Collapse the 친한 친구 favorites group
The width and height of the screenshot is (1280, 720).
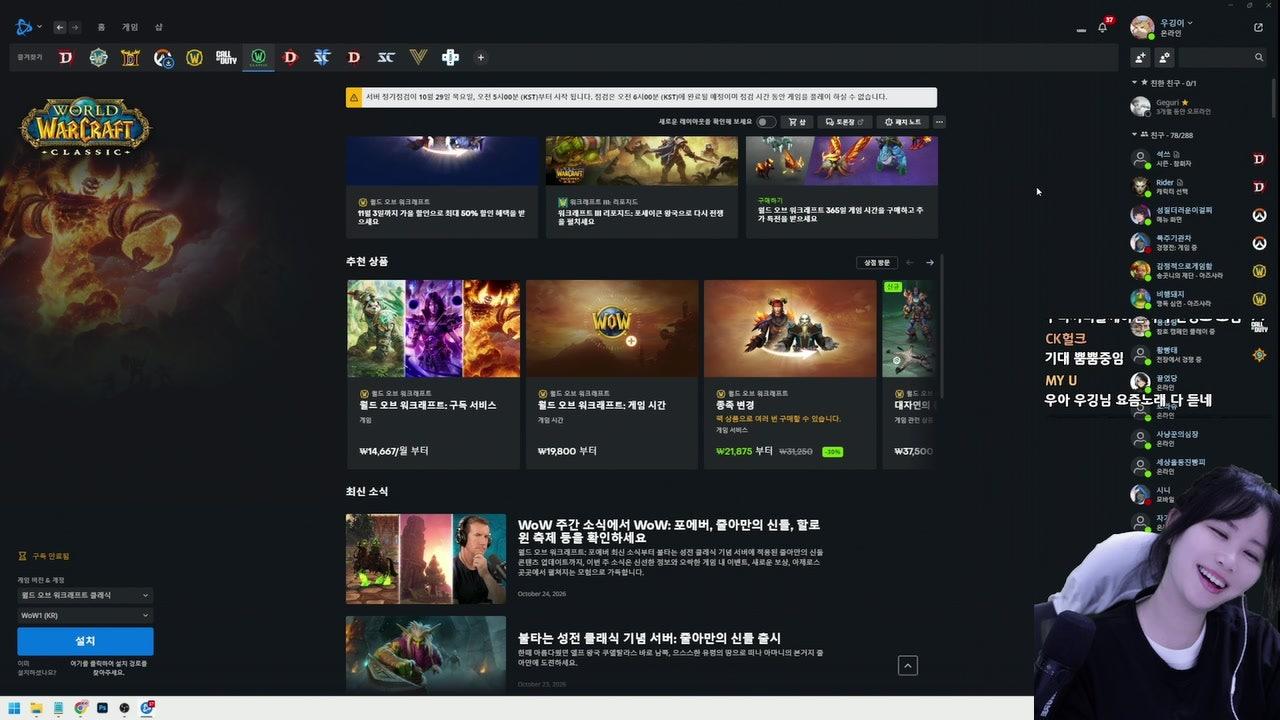click(x=1164, y=83)
